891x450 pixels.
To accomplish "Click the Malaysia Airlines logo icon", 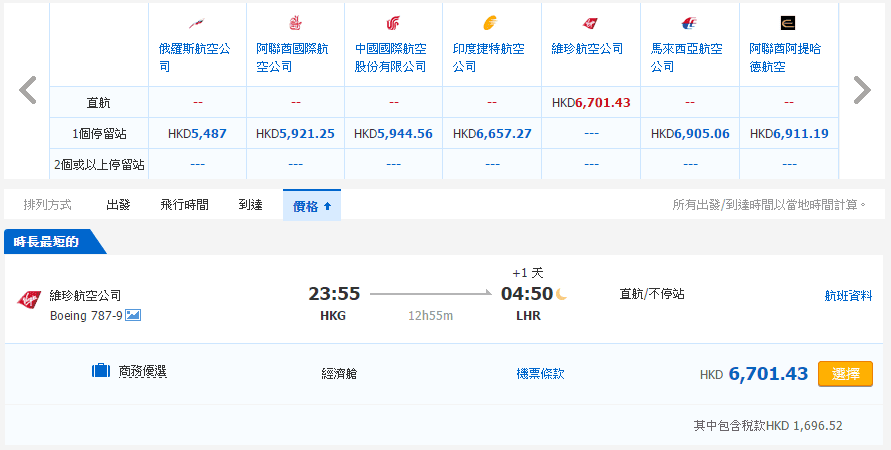I will tap(688, 23).
